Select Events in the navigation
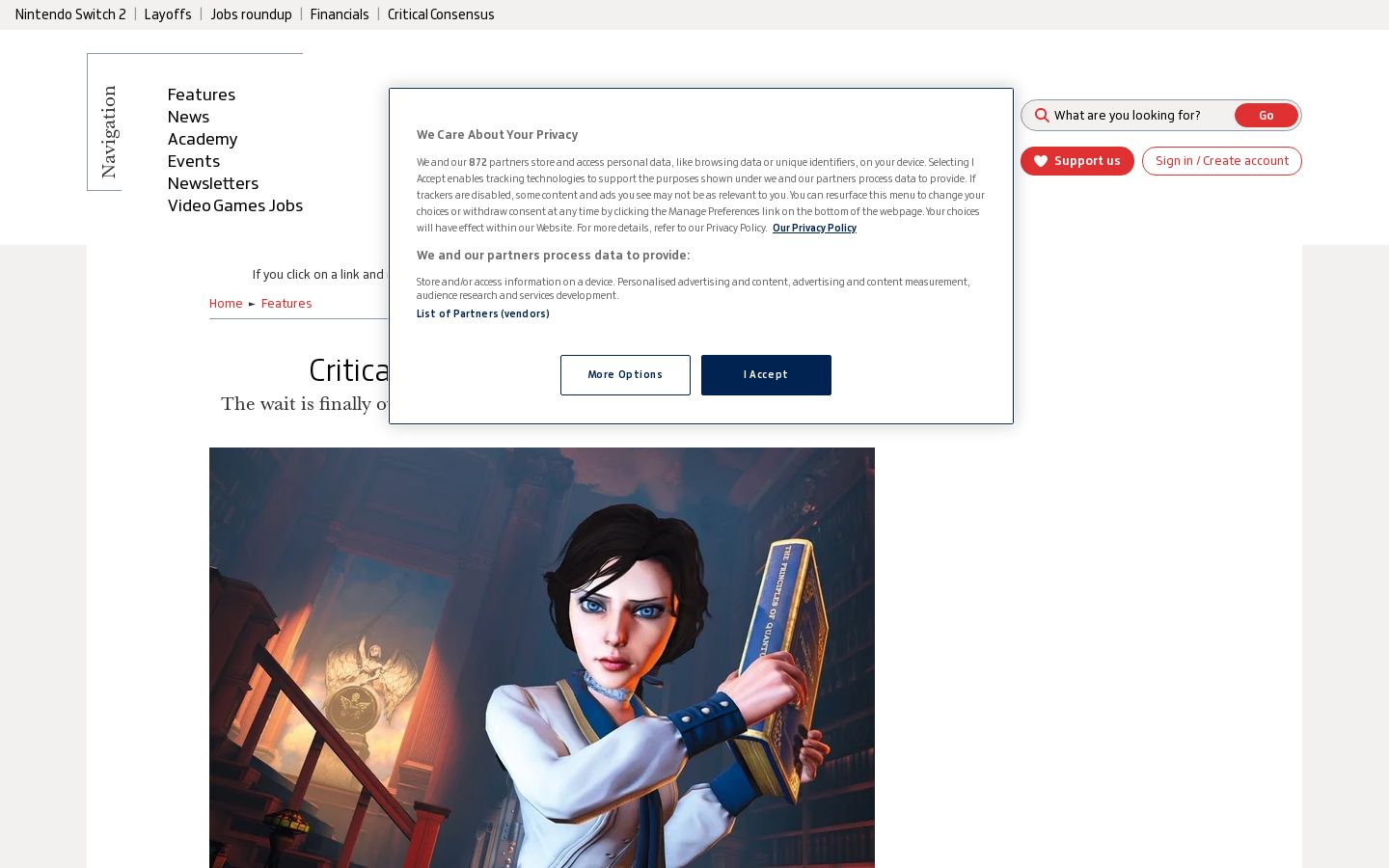This screenshot has height=868, width=1389. [194, 161]
